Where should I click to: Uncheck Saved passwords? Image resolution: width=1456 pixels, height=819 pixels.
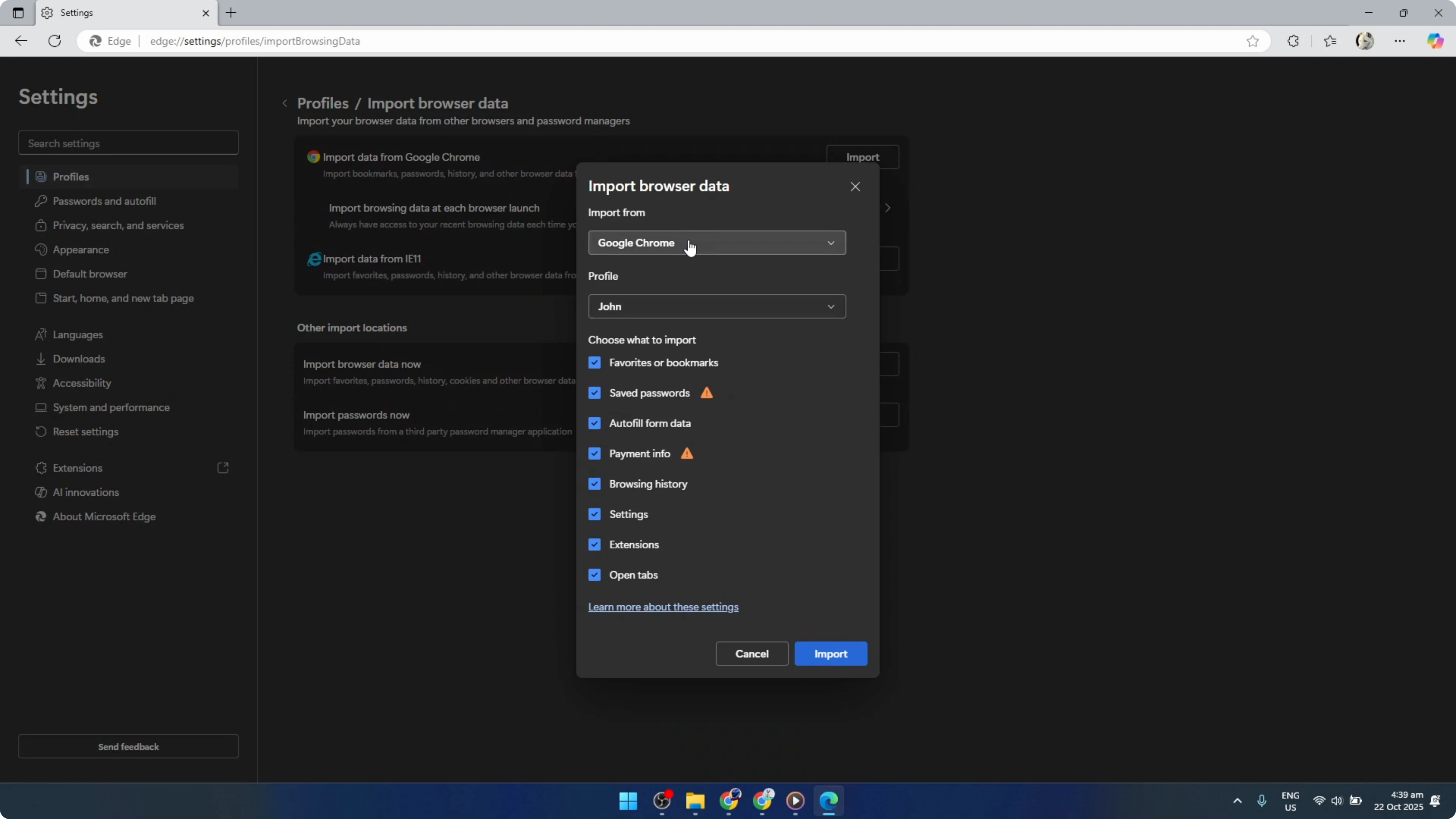[595, 393]
